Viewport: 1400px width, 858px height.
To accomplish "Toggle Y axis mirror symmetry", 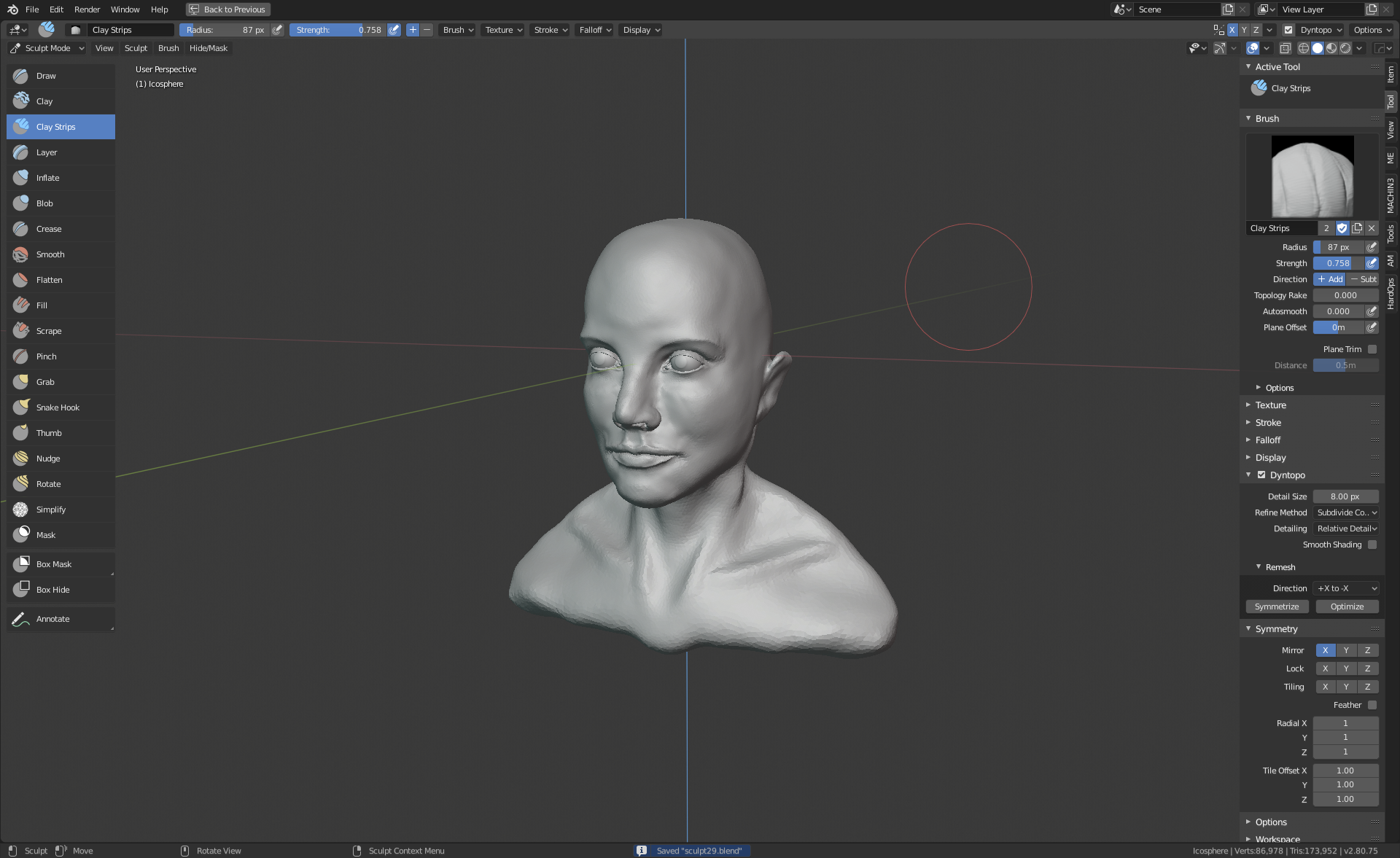I will click(x=1346, y=650).
